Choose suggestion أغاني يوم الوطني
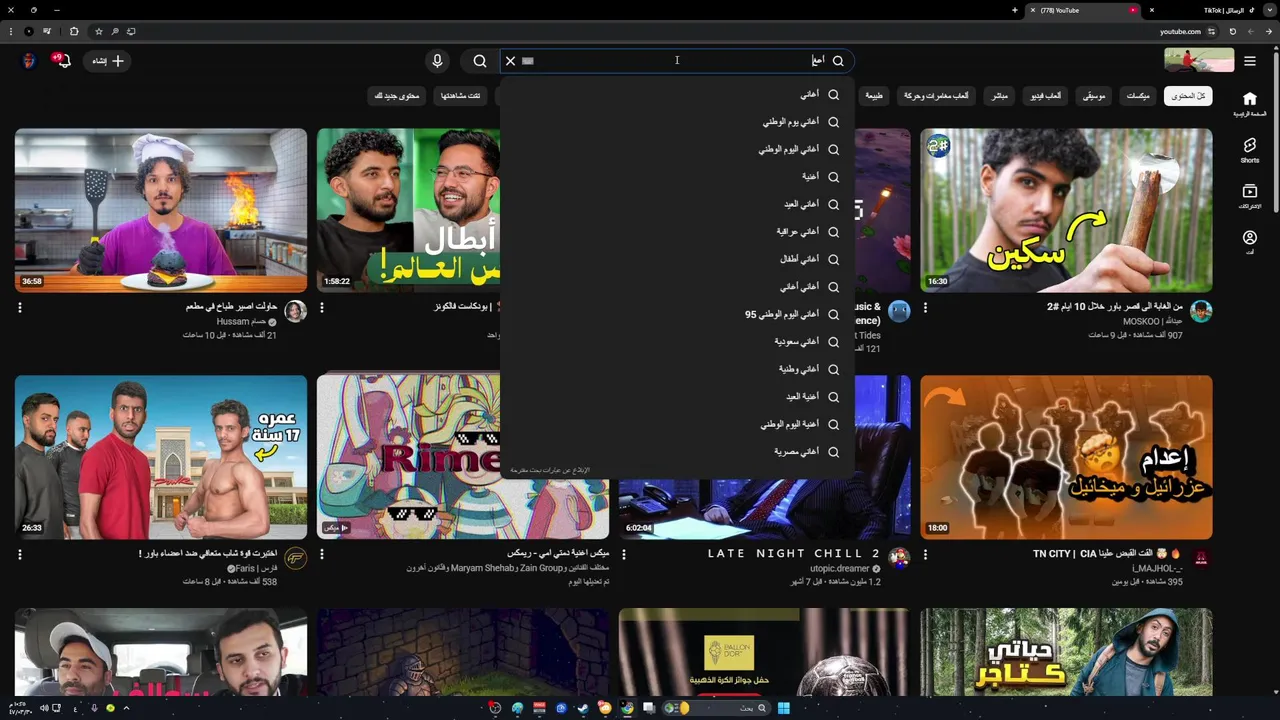Viewport: 1280px width, 720px height. [x=677, y=122]
